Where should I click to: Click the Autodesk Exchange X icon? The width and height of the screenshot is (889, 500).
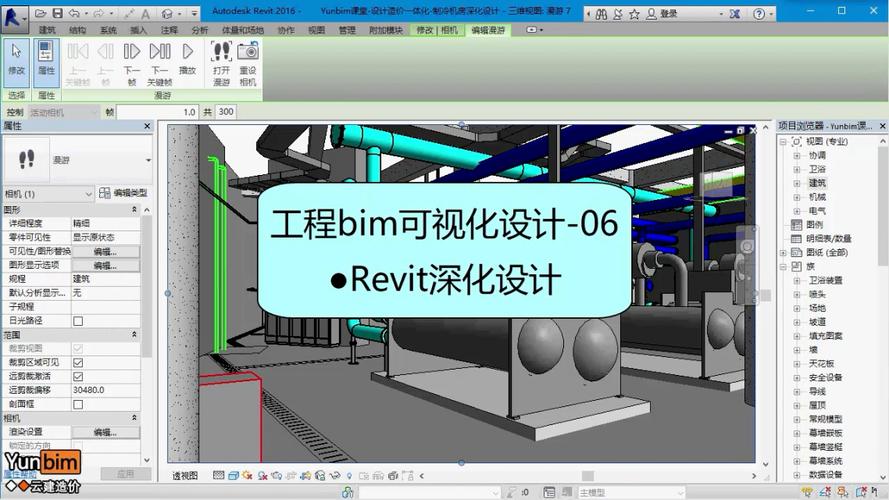(x=735, y=14)
